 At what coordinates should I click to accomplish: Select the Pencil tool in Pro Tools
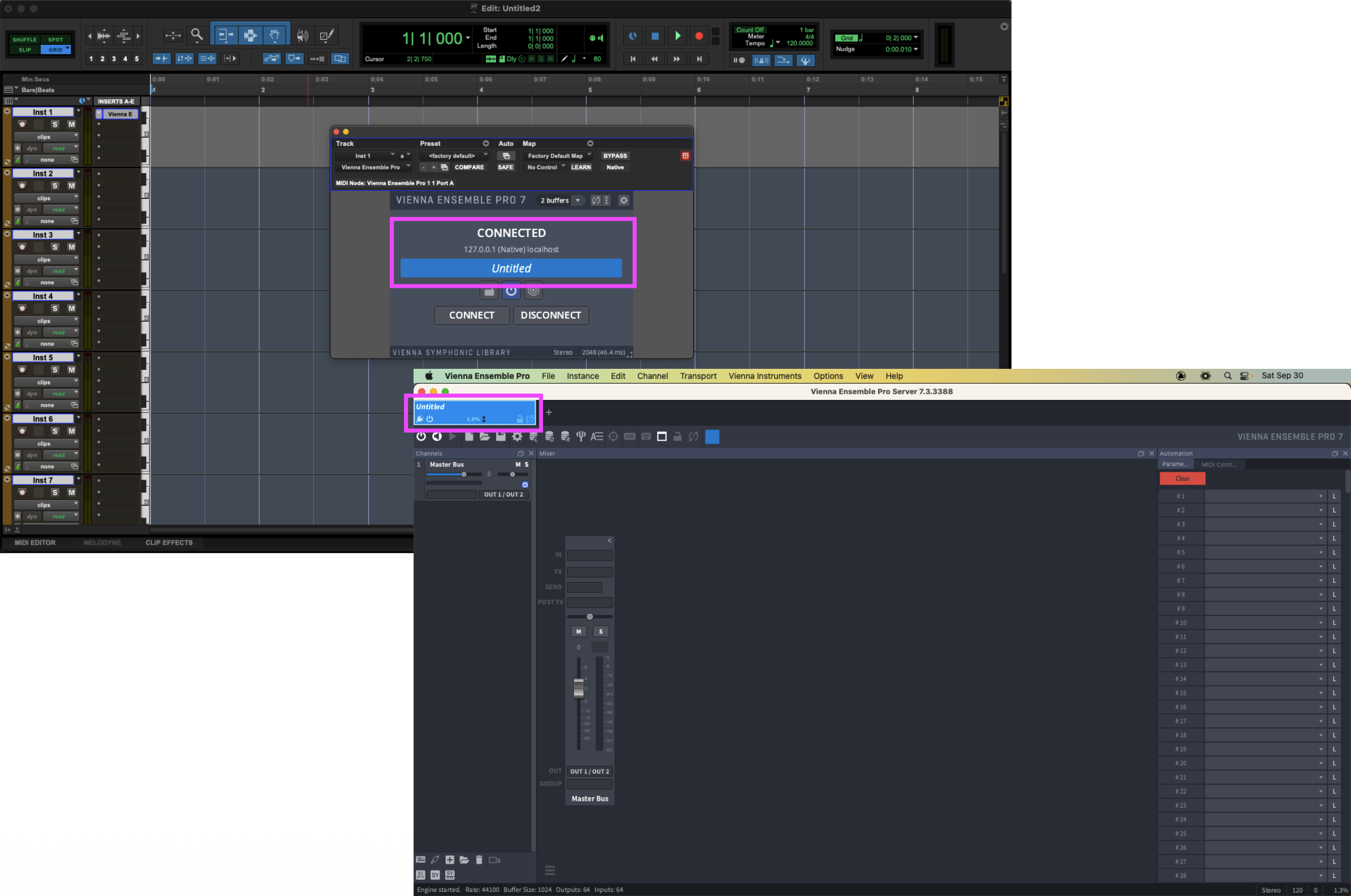click(326, 36)
